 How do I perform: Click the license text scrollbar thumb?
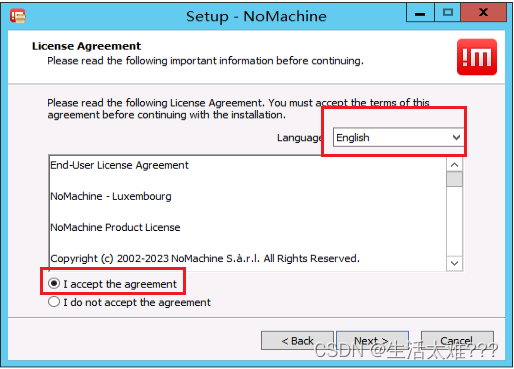(454, 179)
